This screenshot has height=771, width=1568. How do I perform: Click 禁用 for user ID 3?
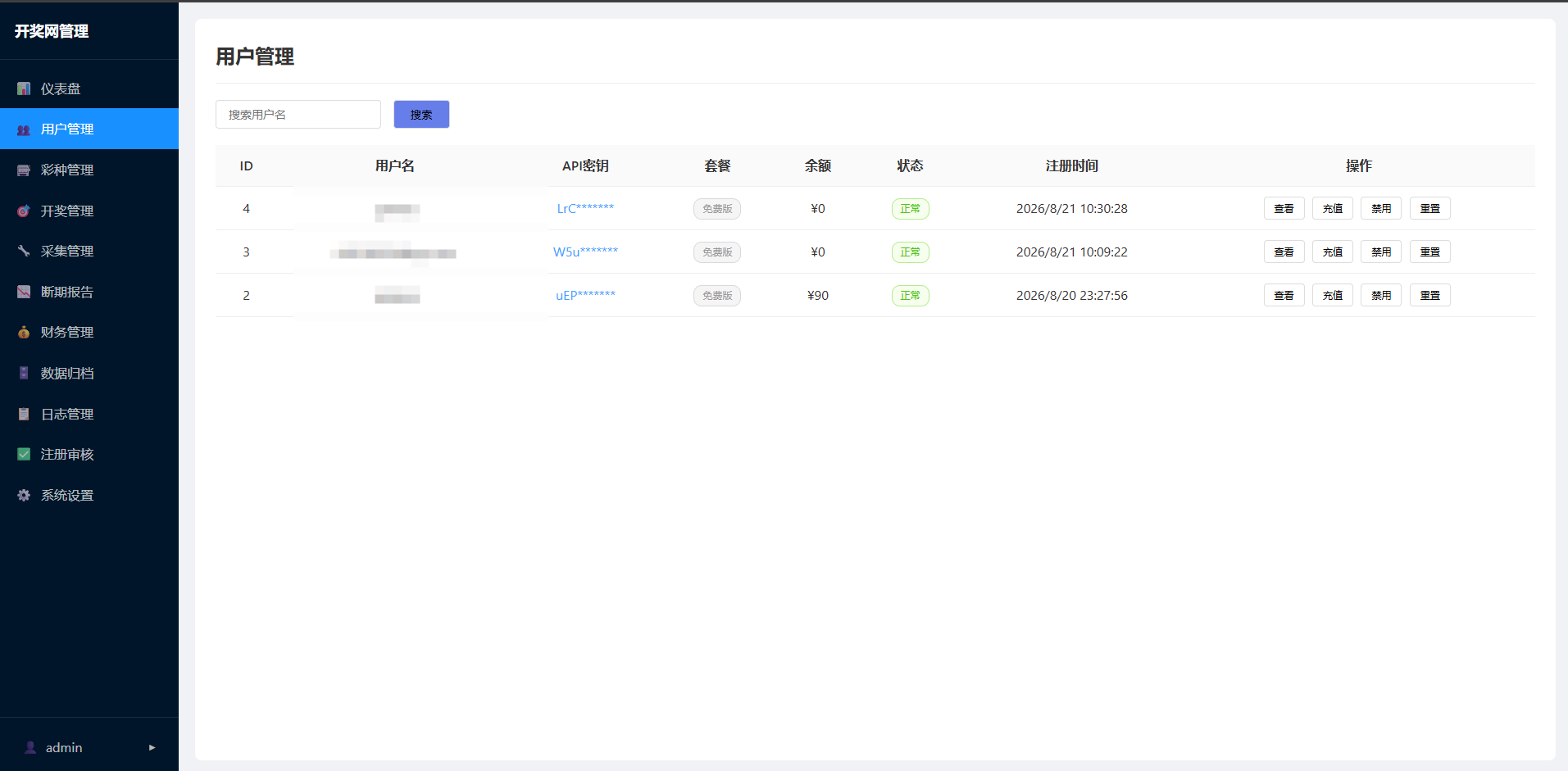[x=1381, y=252]
